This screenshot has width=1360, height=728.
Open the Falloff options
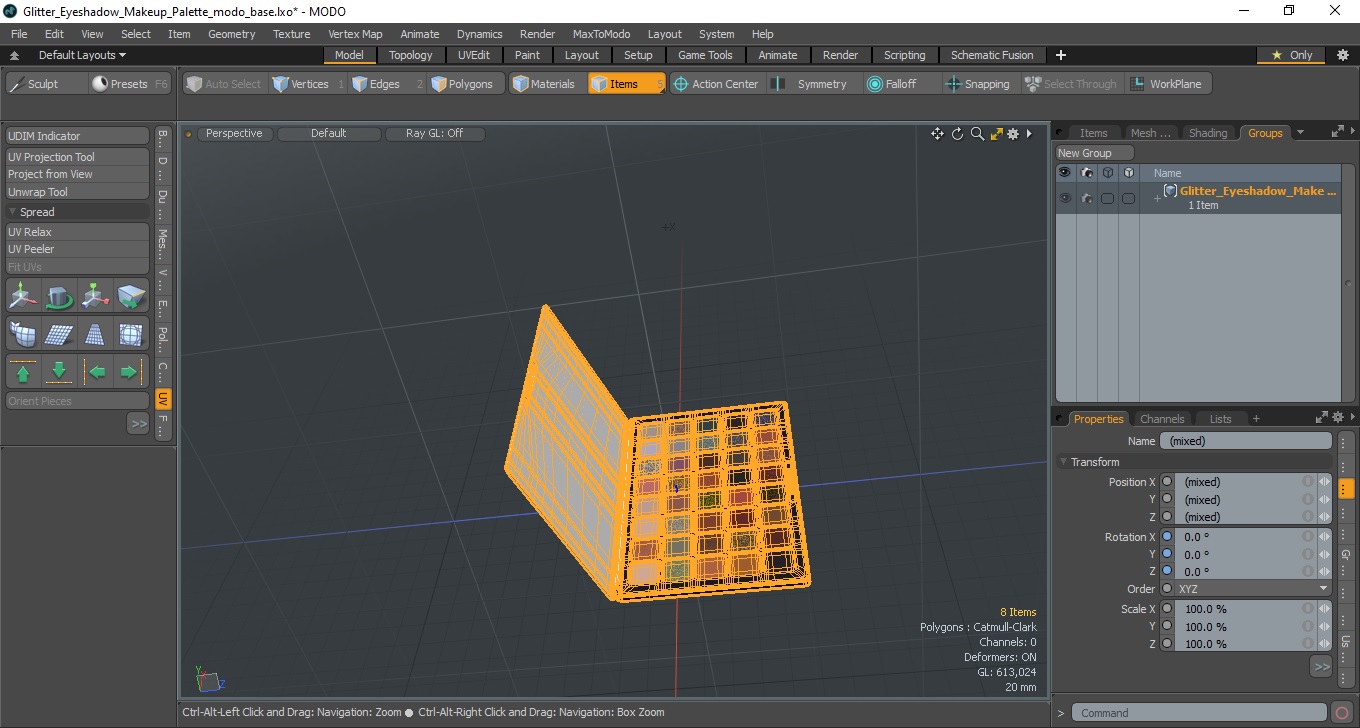point(901,84)
